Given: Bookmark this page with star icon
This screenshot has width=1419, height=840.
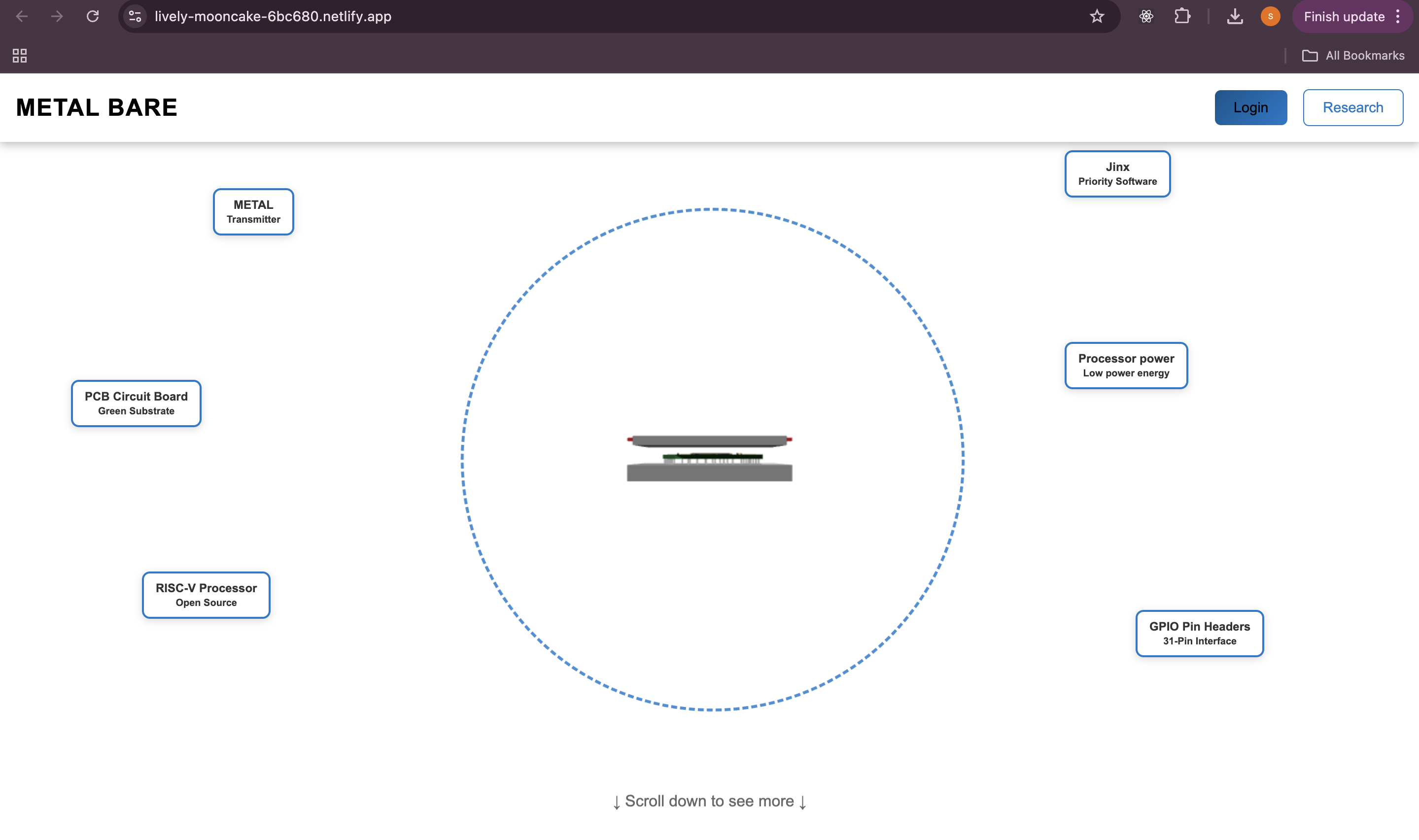Looking at the screenshot, I should coord(1097,16).
